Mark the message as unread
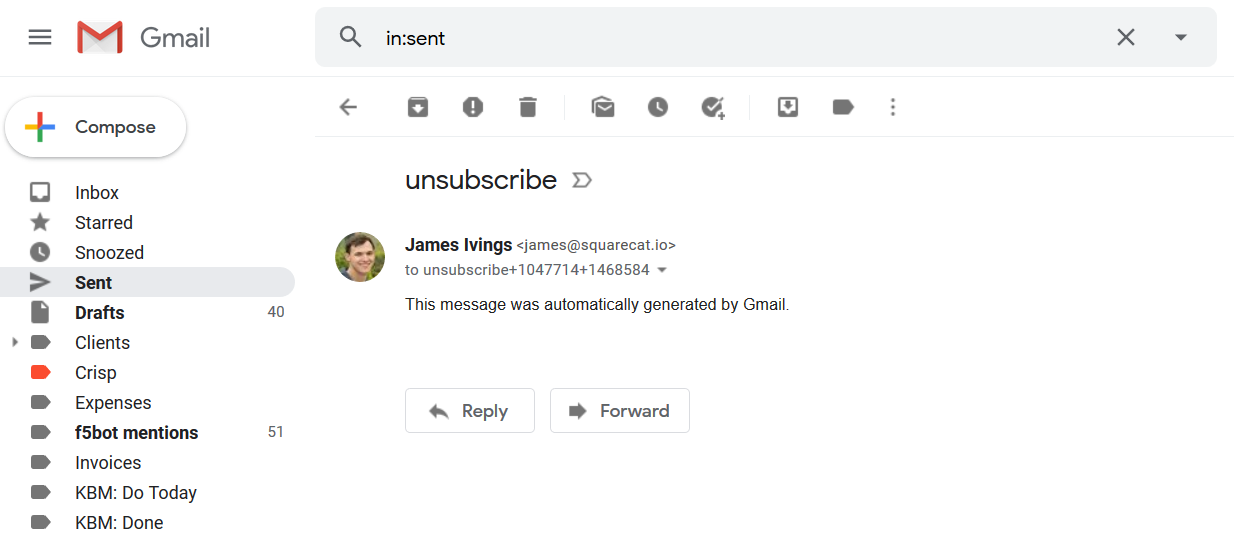The width and height of the screenshot is (1234, 545). click(x=603, y=107)
